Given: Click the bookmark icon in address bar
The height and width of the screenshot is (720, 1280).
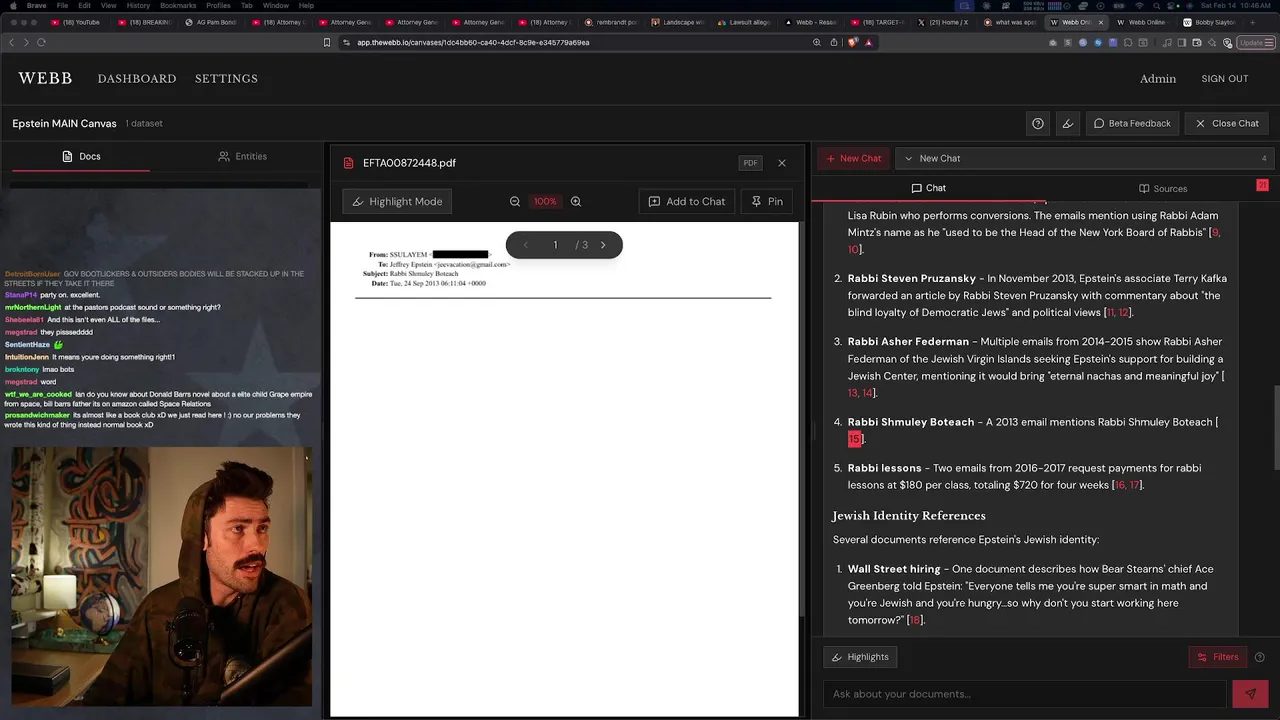Looking at the screenshot, I should (327, 42).
